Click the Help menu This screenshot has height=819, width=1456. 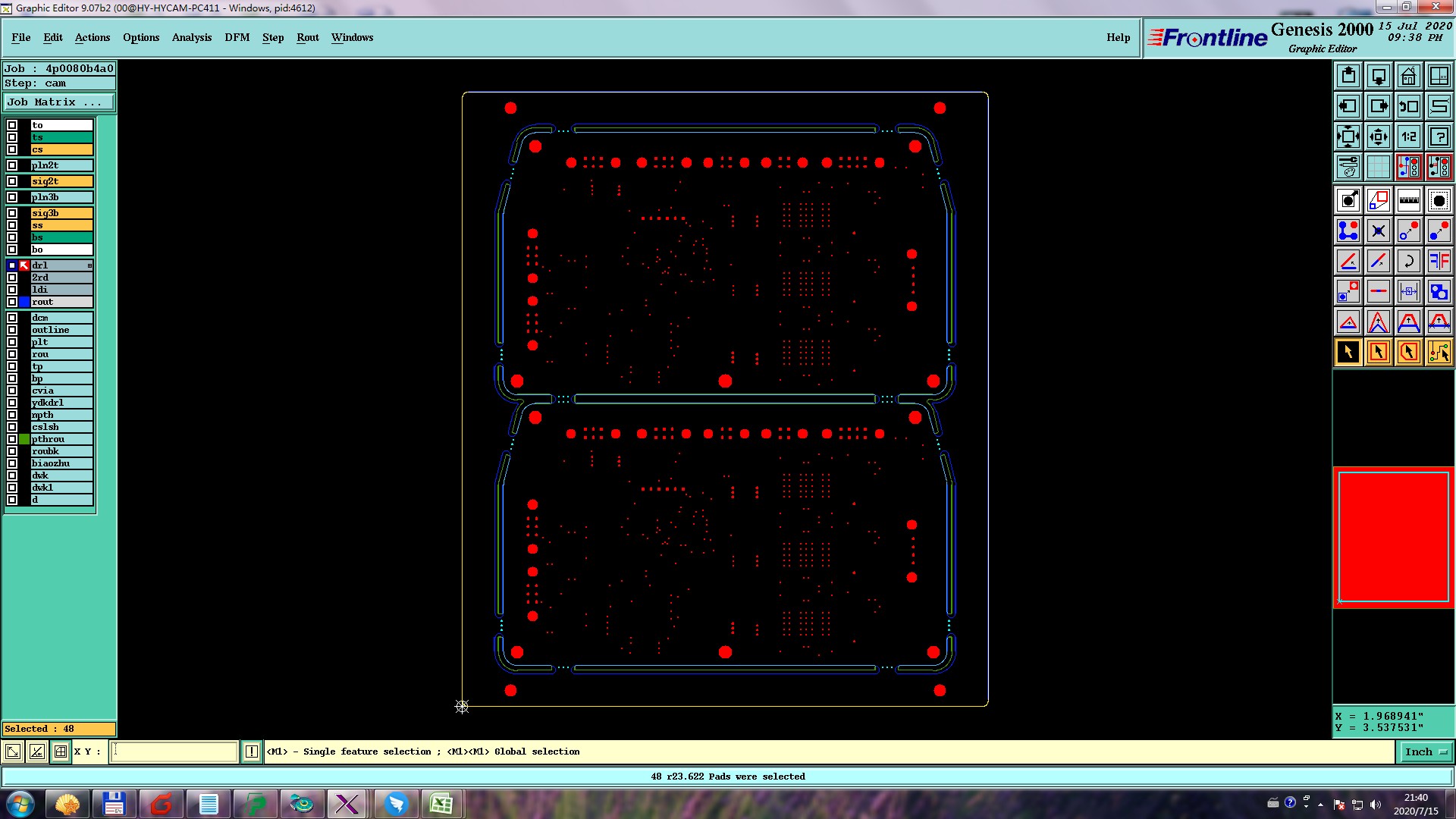point(1119,37)
